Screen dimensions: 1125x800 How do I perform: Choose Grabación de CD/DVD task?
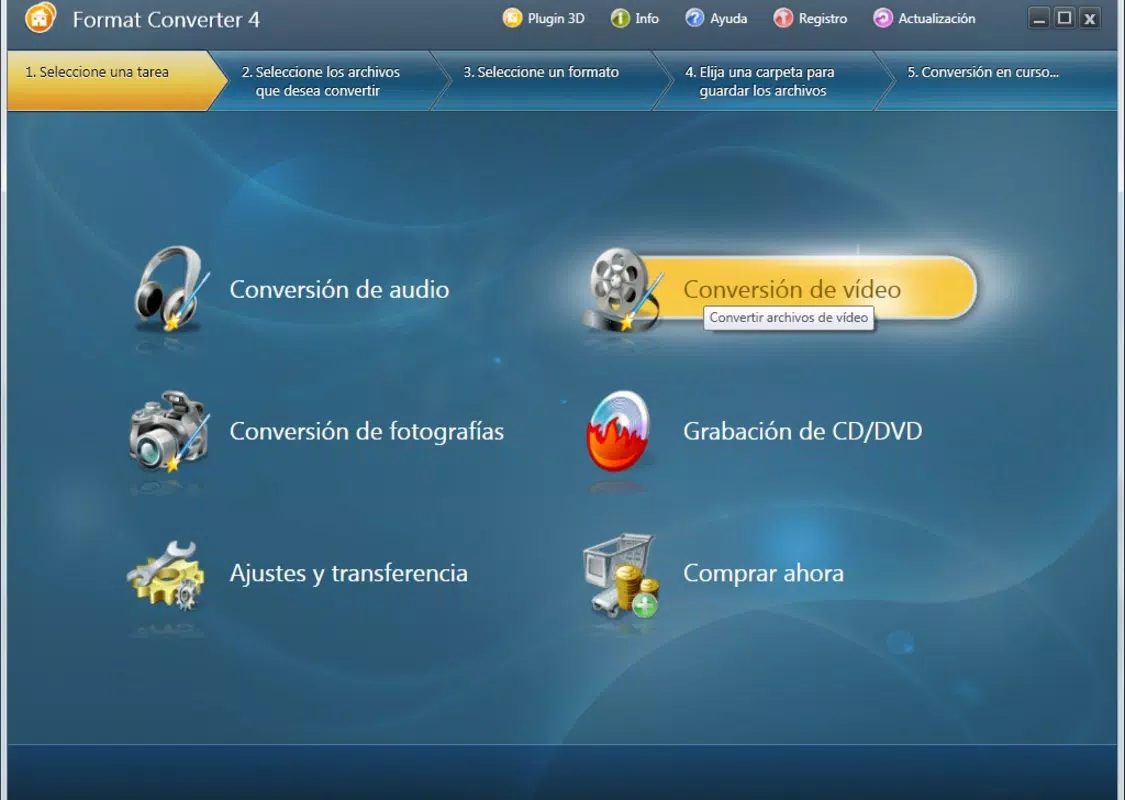click(802, 431)
